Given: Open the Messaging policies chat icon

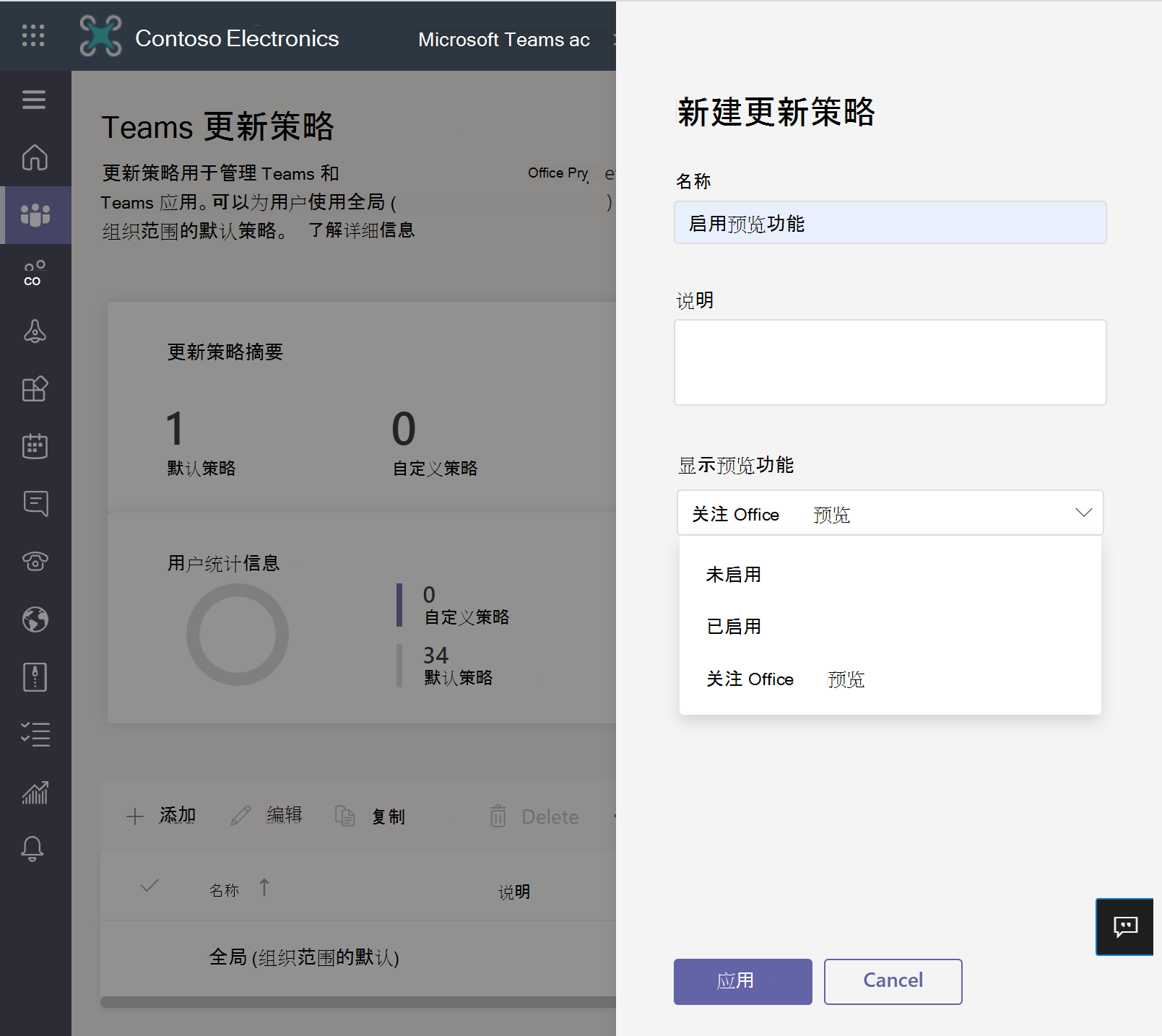Looking at the screenshot, I should pyautogui.click(x=35, y=503).
